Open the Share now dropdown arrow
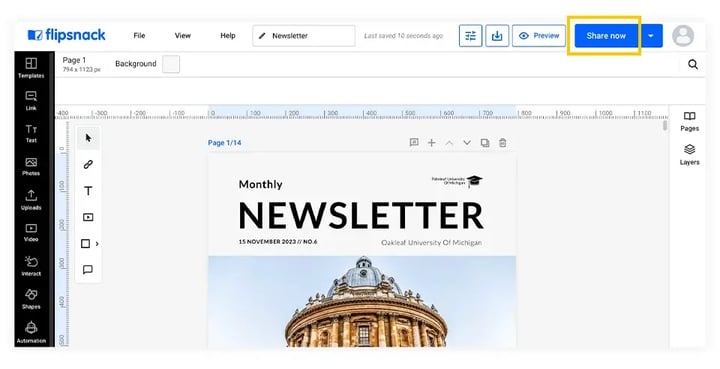The height and width of the screenshot is (369, 720). point(651,36)
